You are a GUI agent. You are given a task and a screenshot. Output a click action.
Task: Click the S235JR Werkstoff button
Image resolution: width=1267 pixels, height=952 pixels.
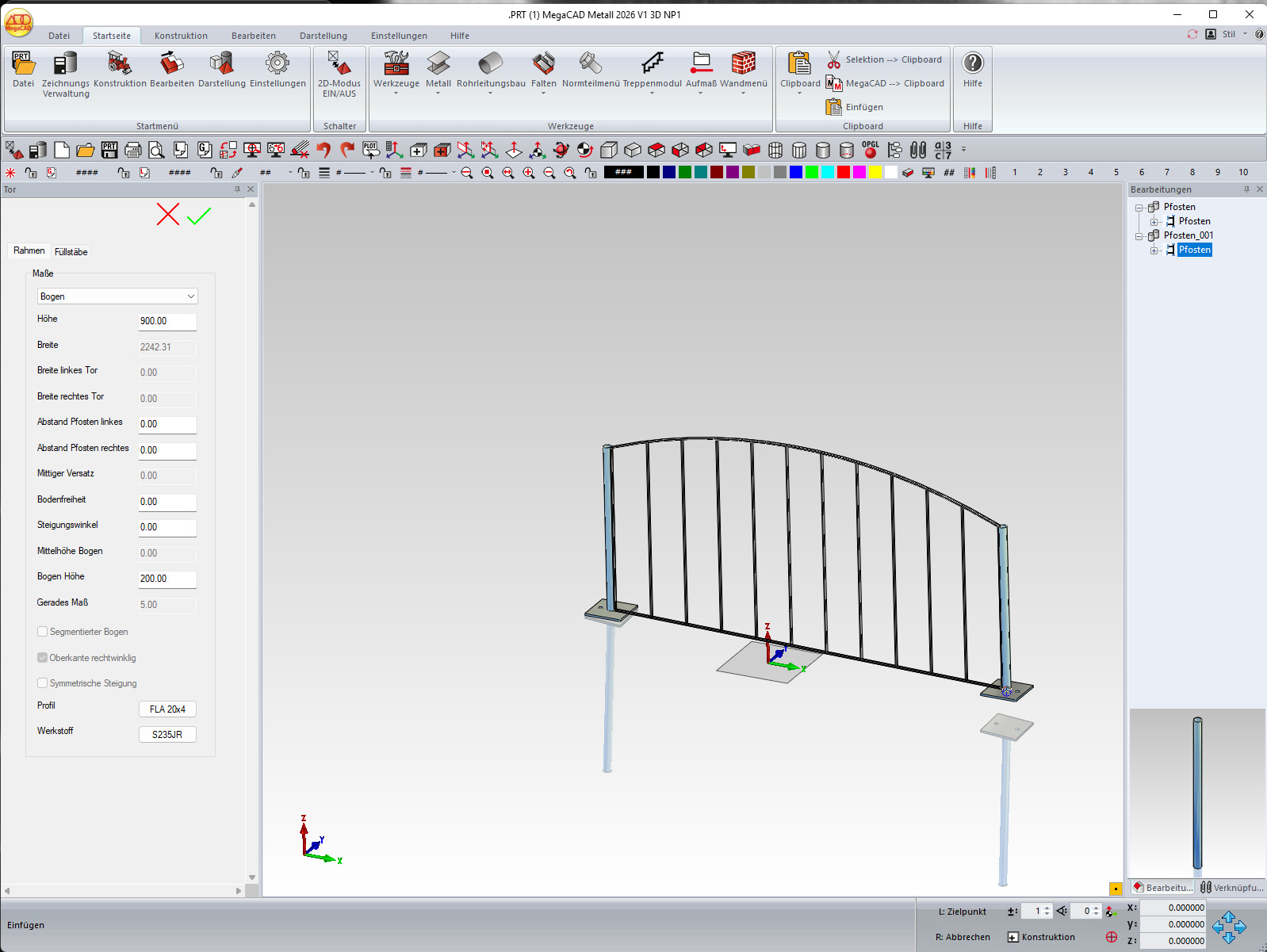[x=167, y=735]
